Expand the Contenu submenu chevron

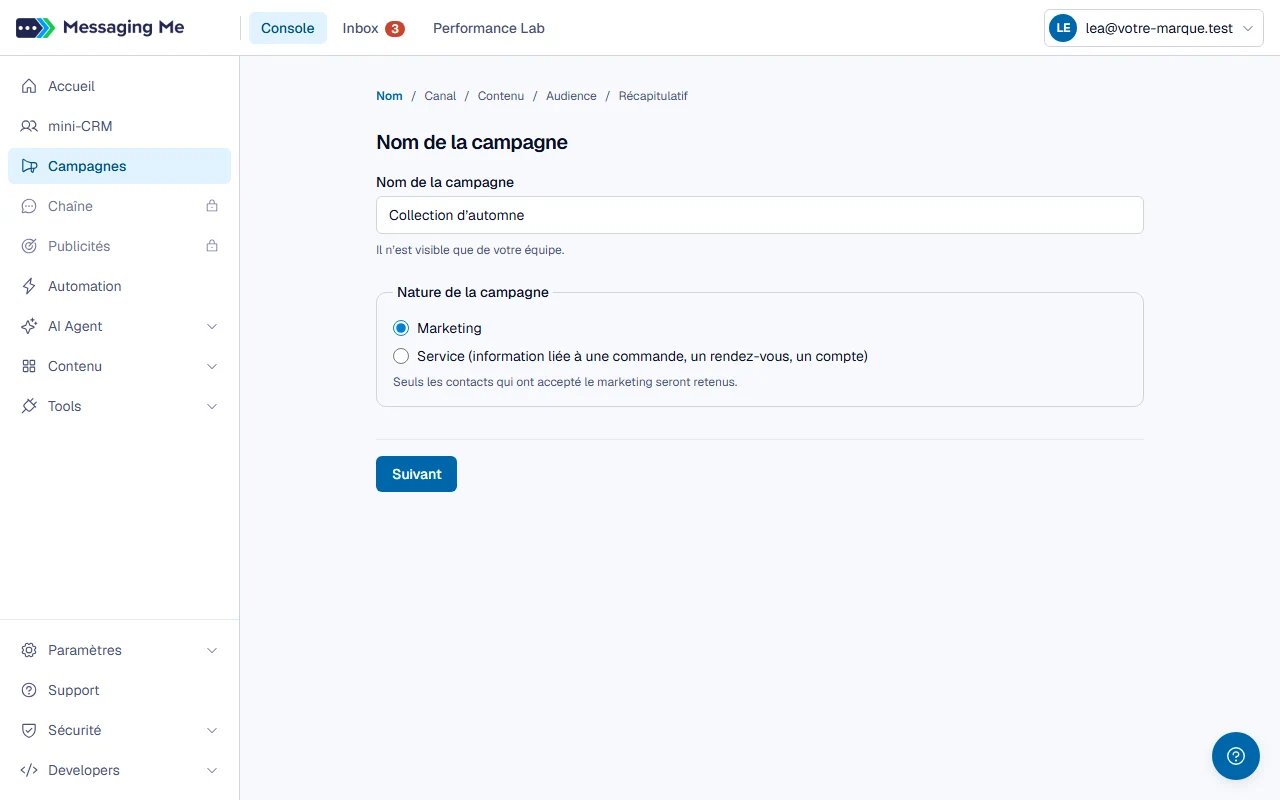click(x=212, y=366)
